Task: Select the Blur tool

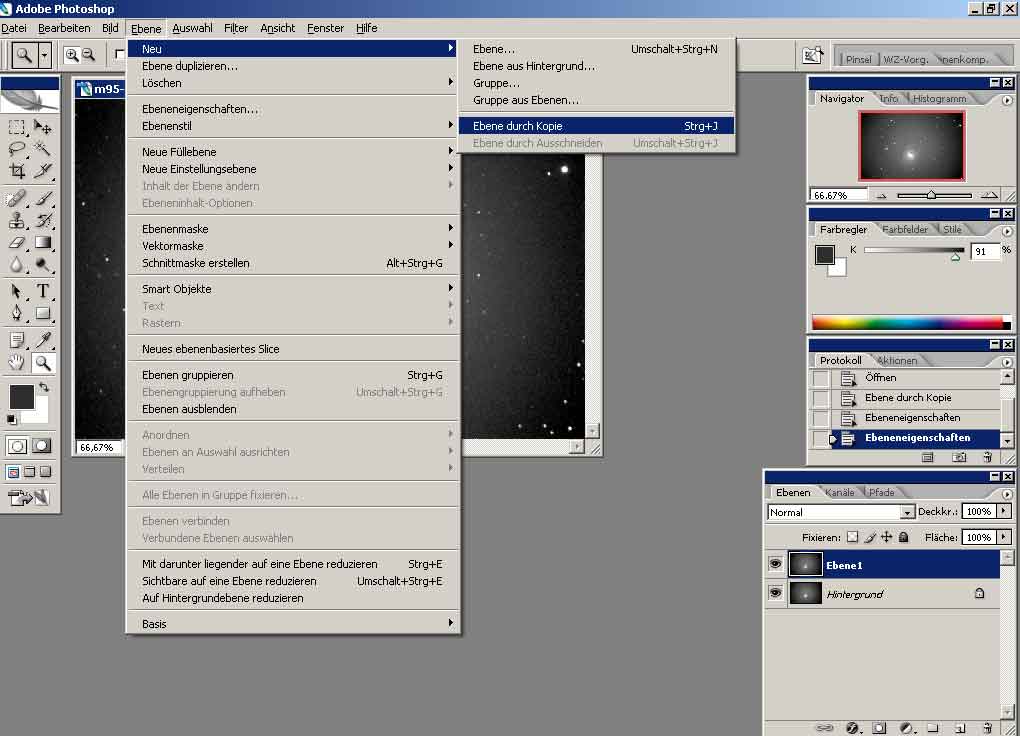Action: 17,265
